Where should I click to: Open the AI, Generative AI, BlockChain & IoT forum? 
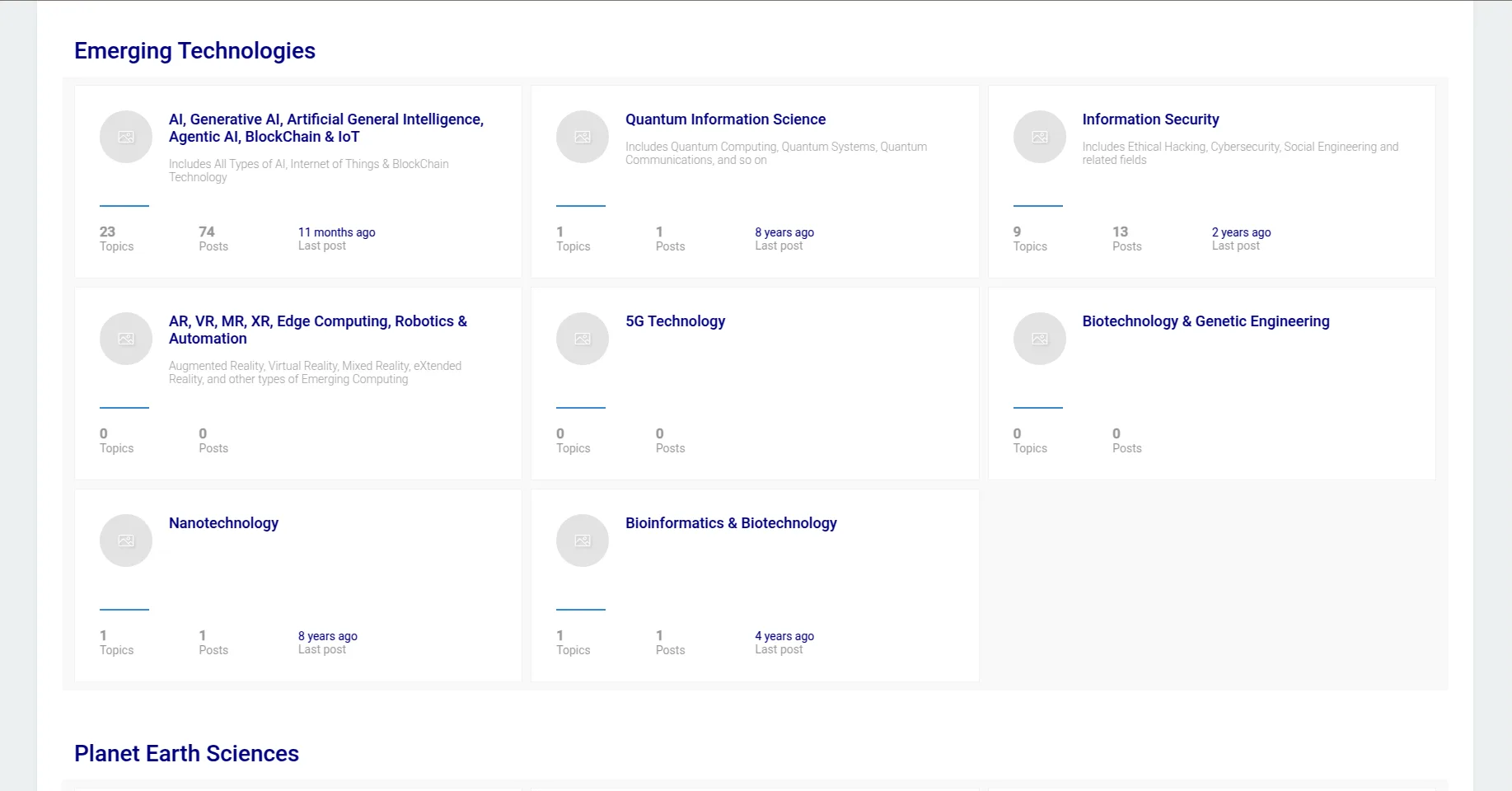point(326,128)
